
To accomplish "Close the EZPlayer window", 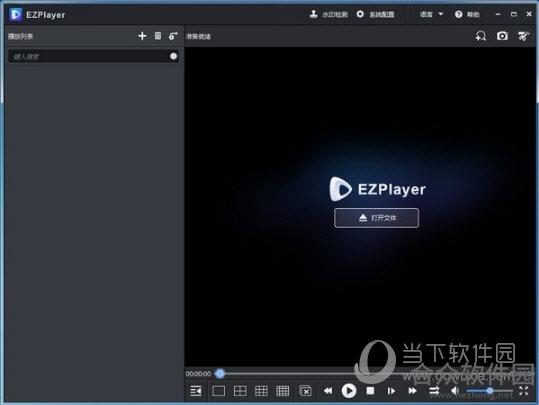I will (529, 14).
